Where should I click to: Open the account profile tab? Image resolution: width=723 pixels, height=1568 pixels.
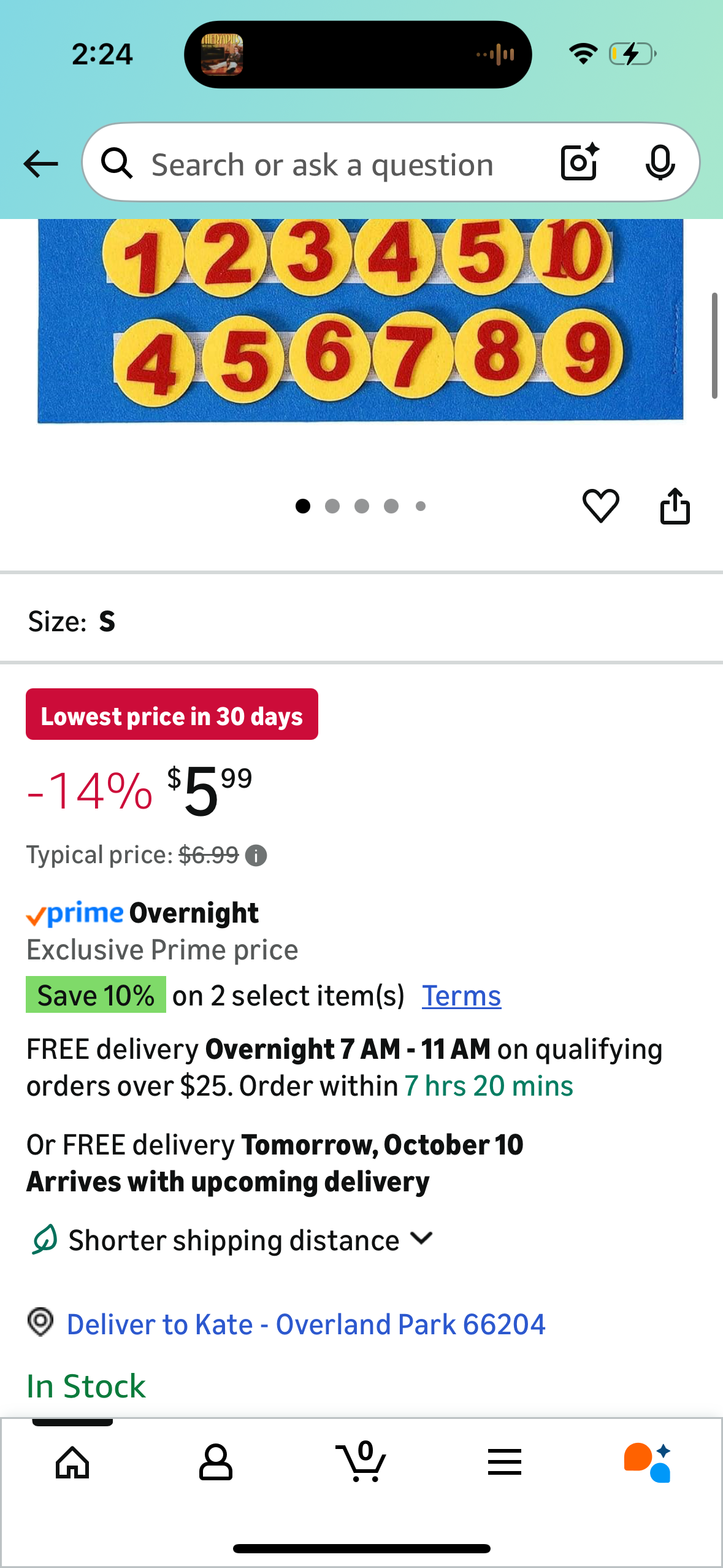point(216,1462)
